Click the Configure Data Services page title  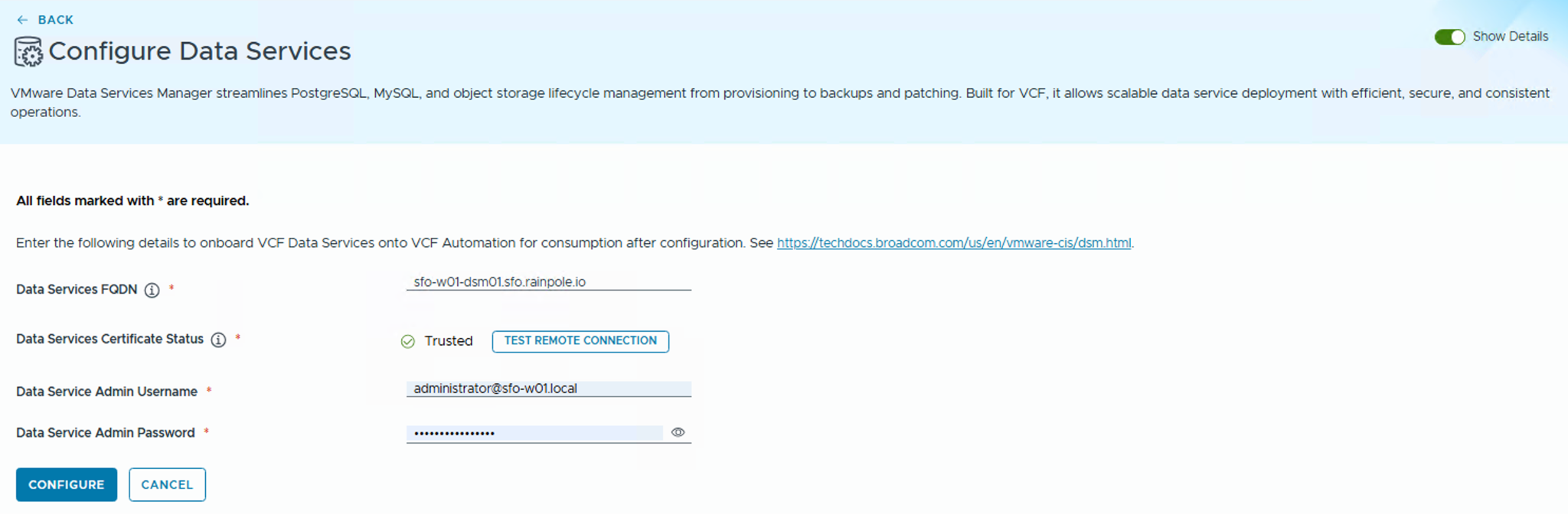(199, 51)
